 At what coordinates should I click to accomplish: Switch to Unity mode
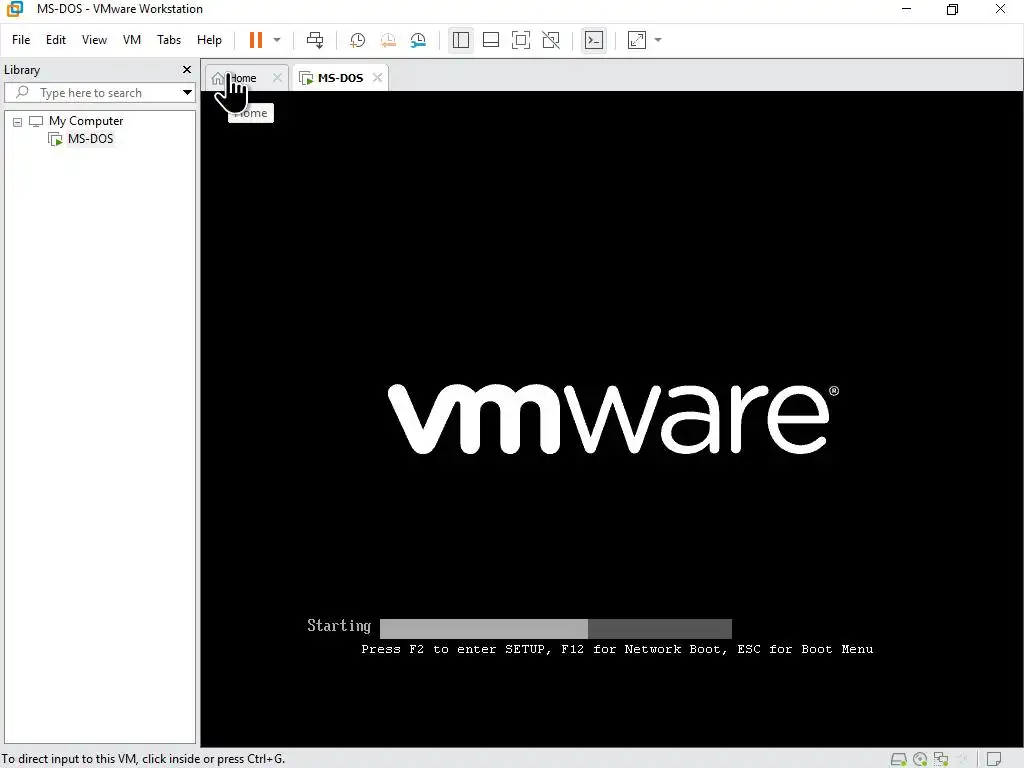551,40
